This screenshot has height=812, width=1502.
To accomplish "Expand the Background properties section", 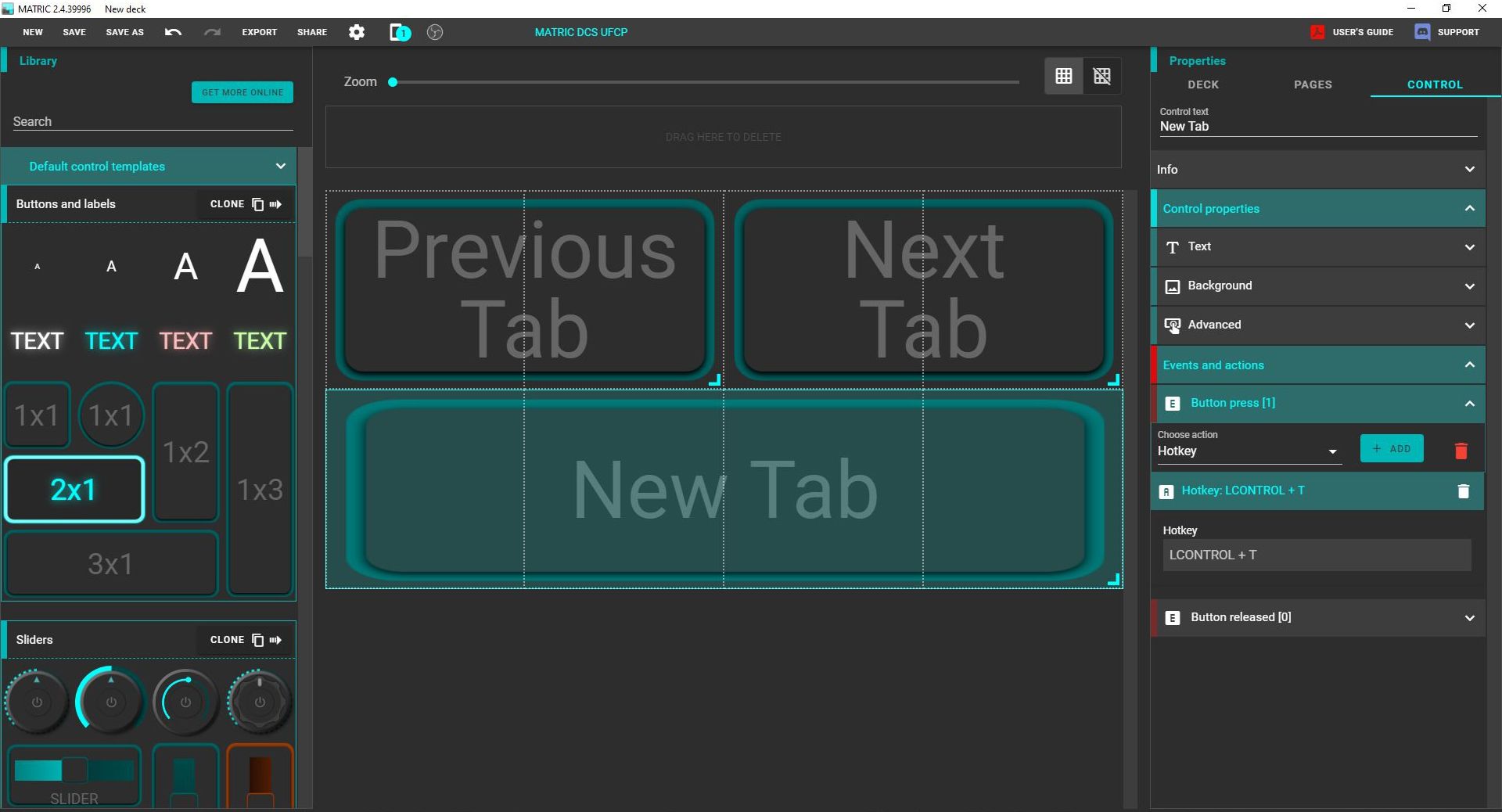I will (1317, 286).
